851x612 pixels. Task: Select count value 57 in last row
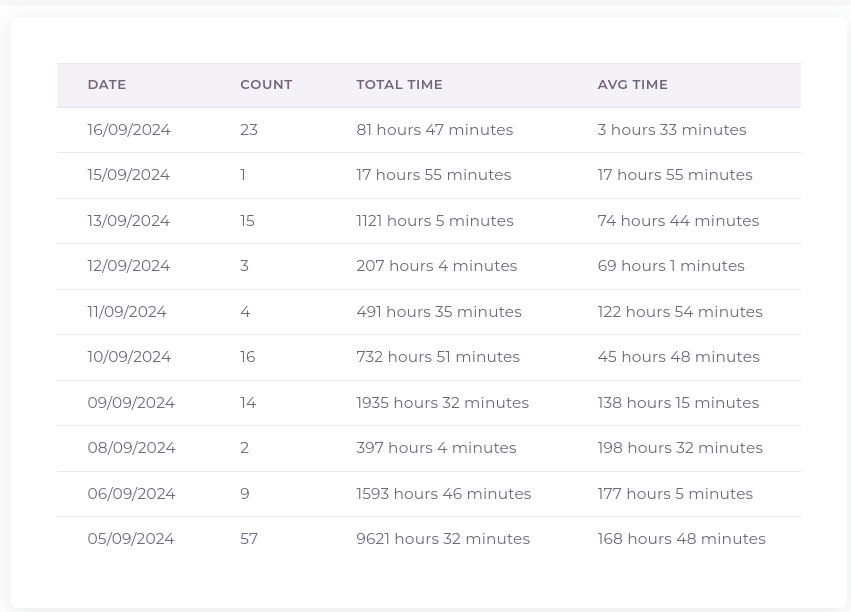click(x=249, y=539)
